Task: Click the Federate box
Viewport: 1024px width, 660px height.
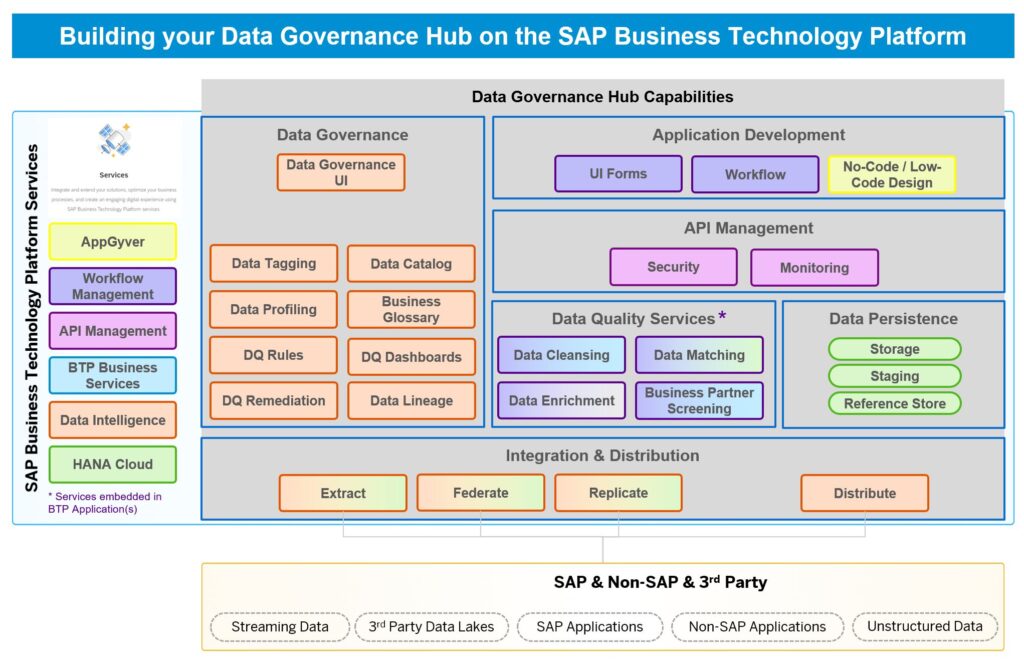Action: click(x=481, y=493)
